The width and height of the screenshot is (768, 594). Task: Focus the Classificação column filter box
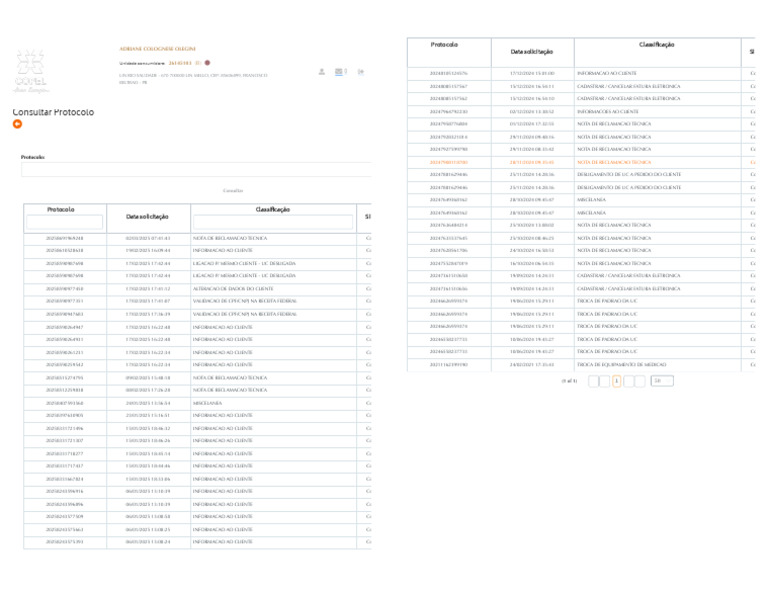click(x=273, y=222)
